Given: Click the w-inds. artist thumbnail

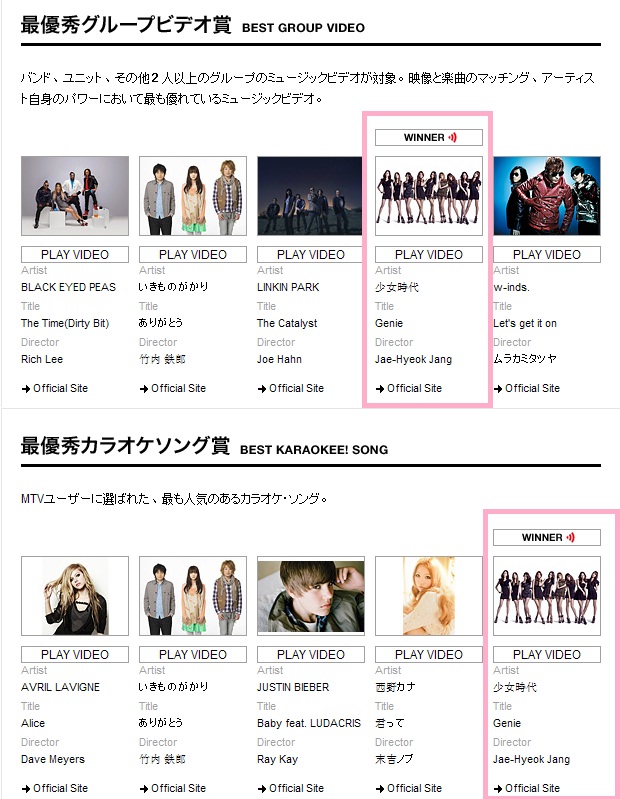Looking at the screenshot, I should coord(547,196).
